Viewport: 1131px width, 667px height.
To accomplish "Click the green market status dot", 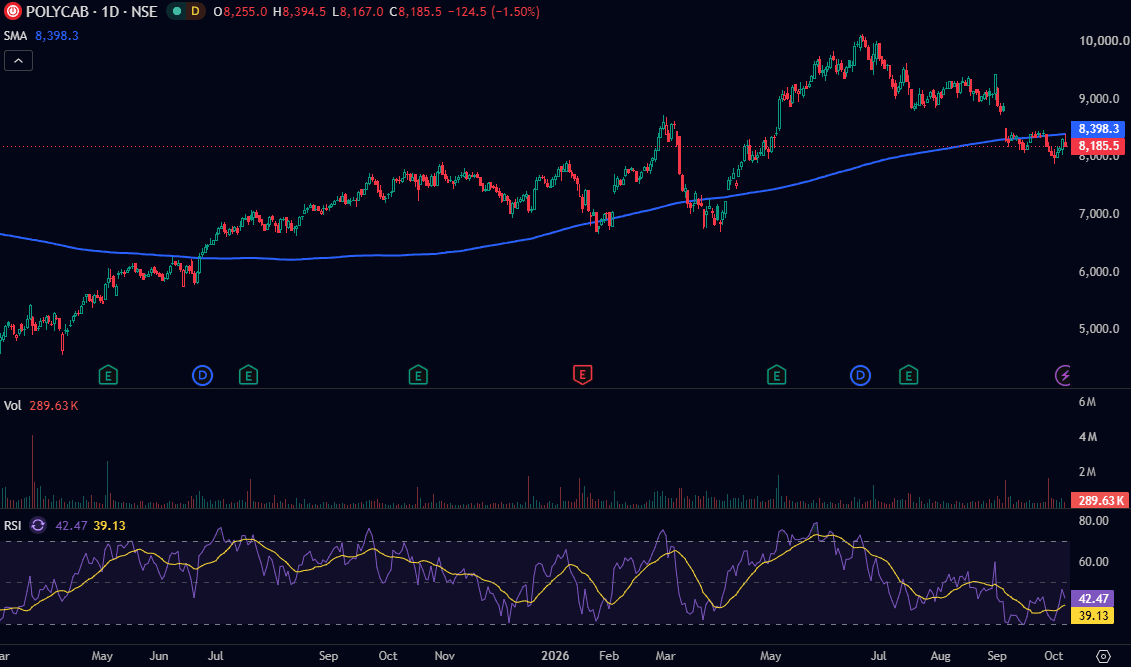I will tap(177, 12).
